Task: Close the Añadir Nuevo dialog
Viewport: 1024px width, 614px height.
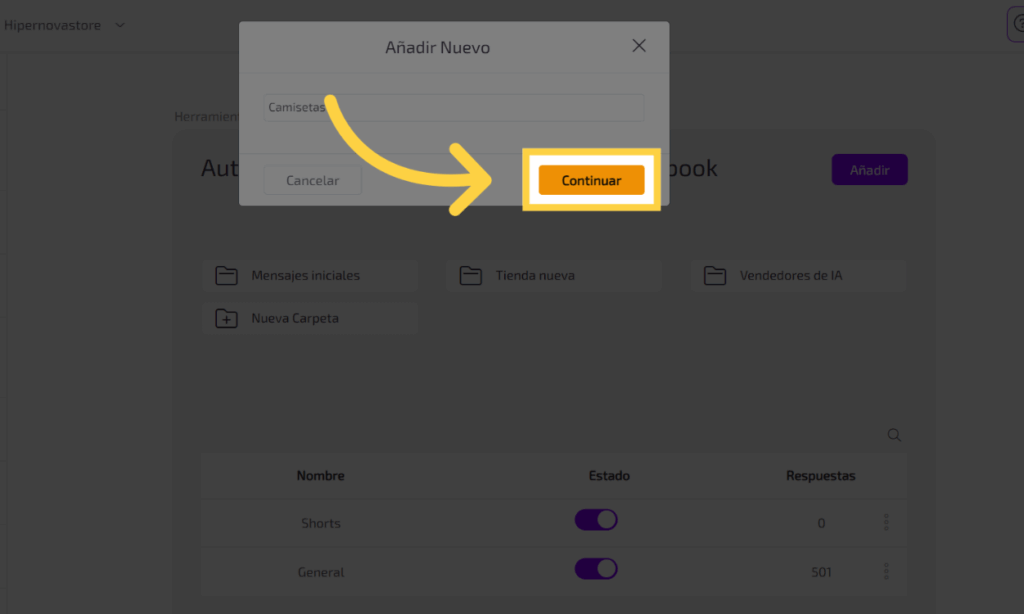Action: point(639,46)
